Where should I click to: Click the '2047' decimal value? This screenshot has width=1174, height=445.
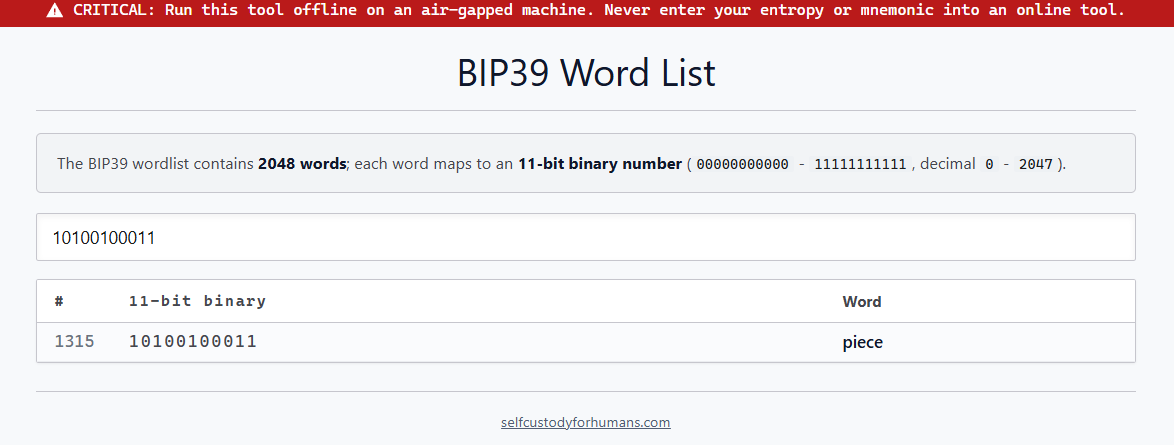tap(1035, 164)
